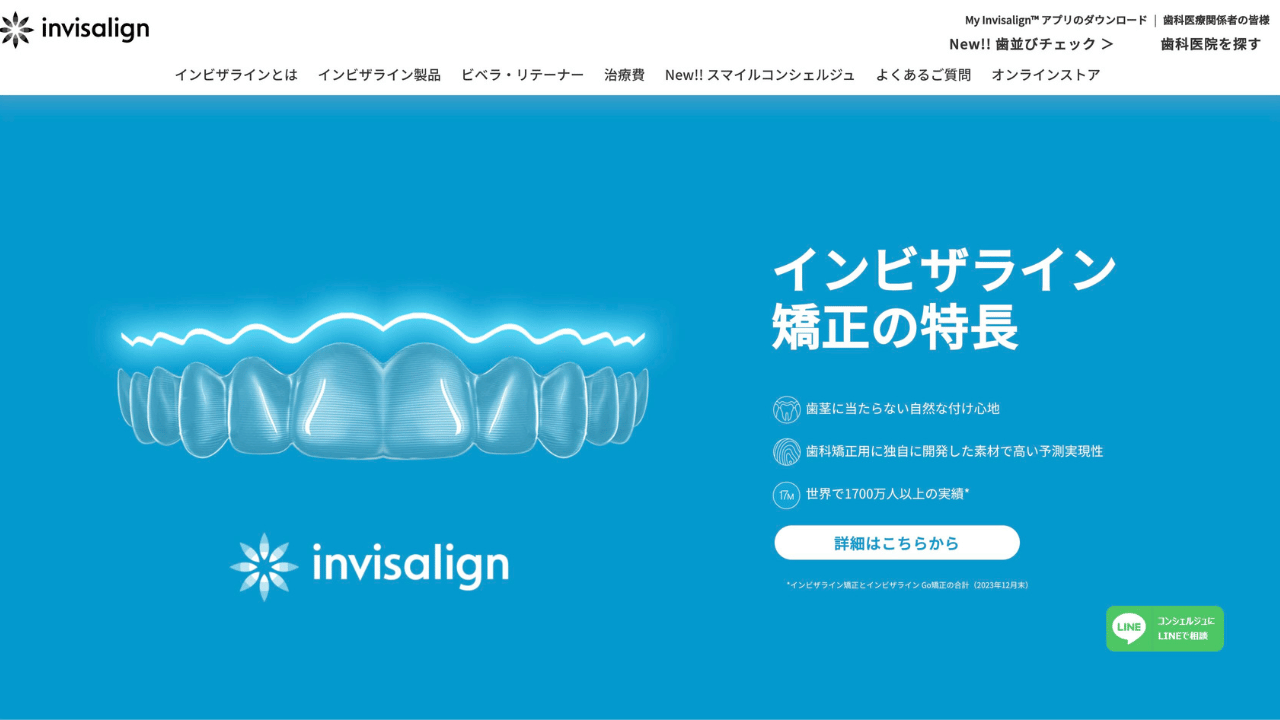Open the インビザラインとは menu
1280x720 pixels.
click(x=236, y=75)
